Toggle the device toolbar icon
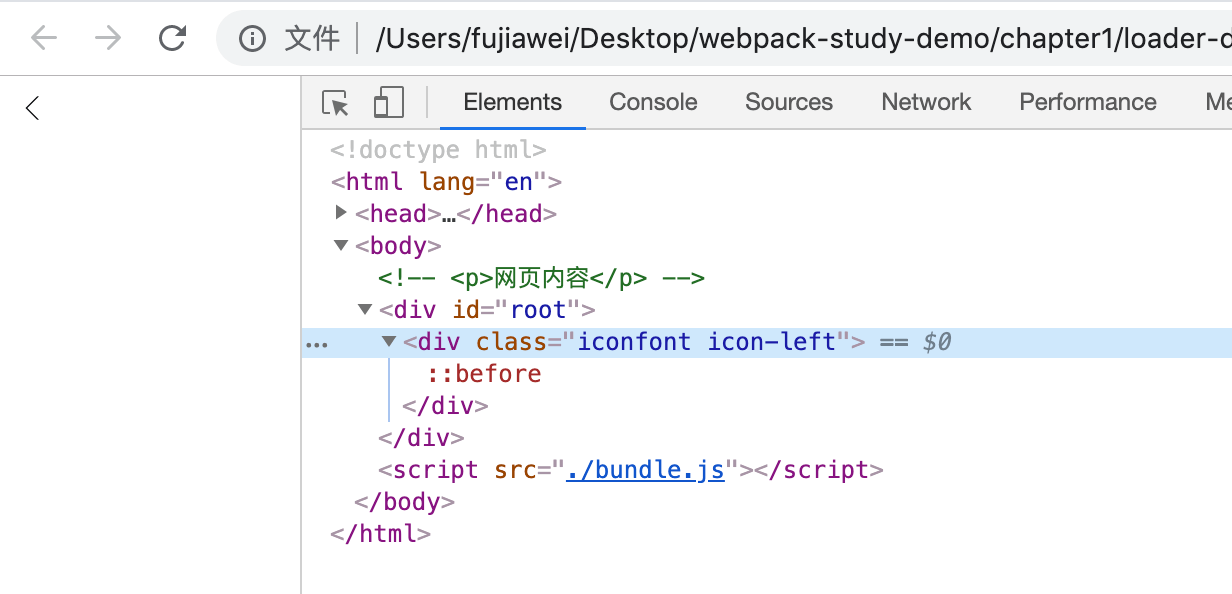The width and height of the screenshot is (1232, 594). point(388,103)
